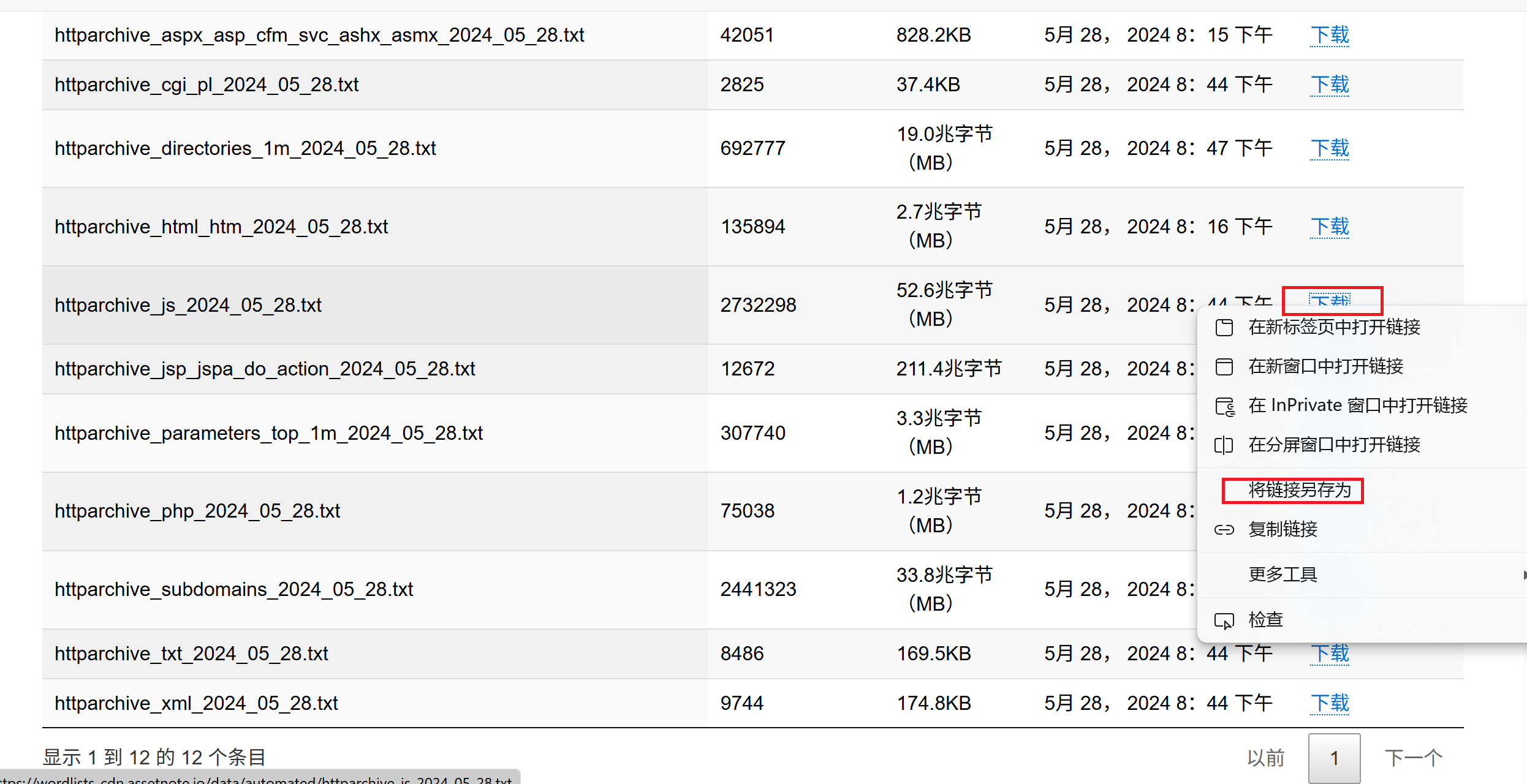1527x784 pixels.
Task: Click 下载 link for httparchive_cgi_pl file
Action: pos(1330,85)
